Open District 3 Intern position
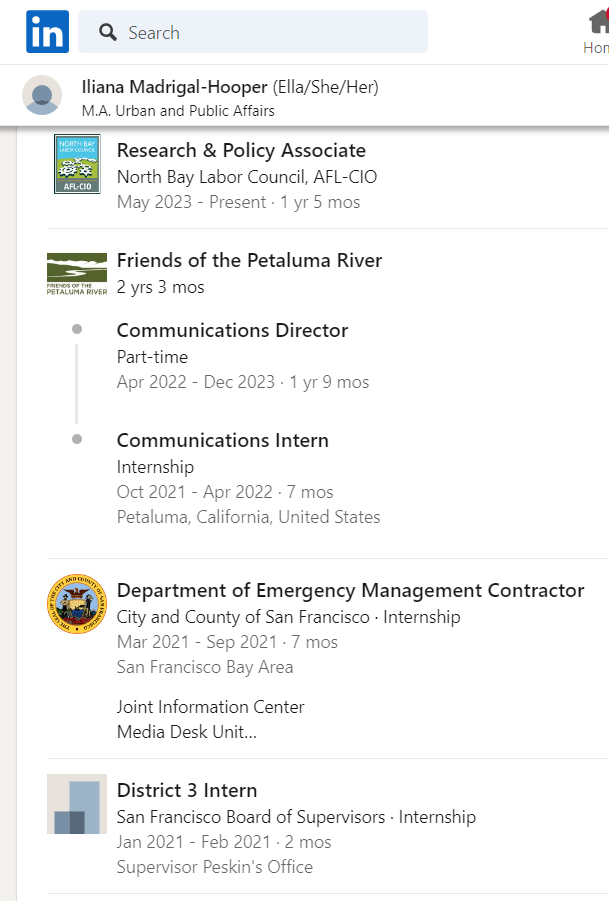Viewport: 609px width, 901px height. click(x=187, y=790)
